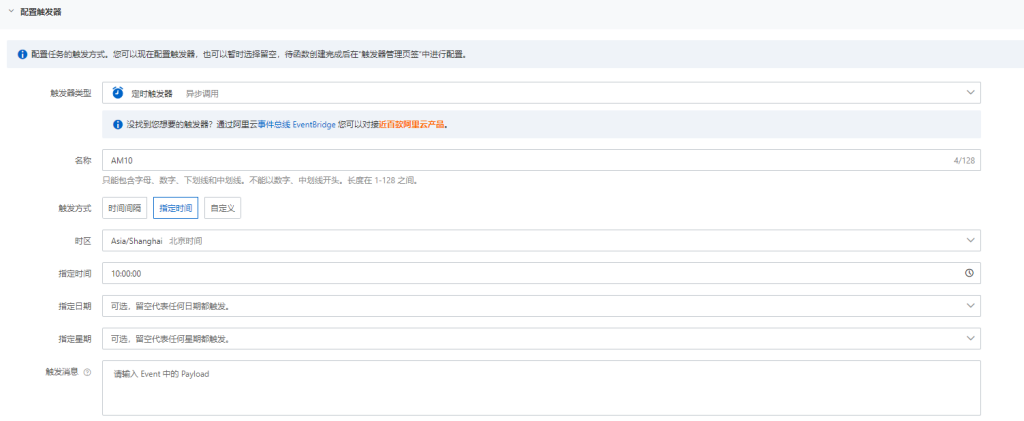Screen dimensions: 1024x421
Task: Select the 指定时间 trigger mode
Action: (x=176, y=208)
